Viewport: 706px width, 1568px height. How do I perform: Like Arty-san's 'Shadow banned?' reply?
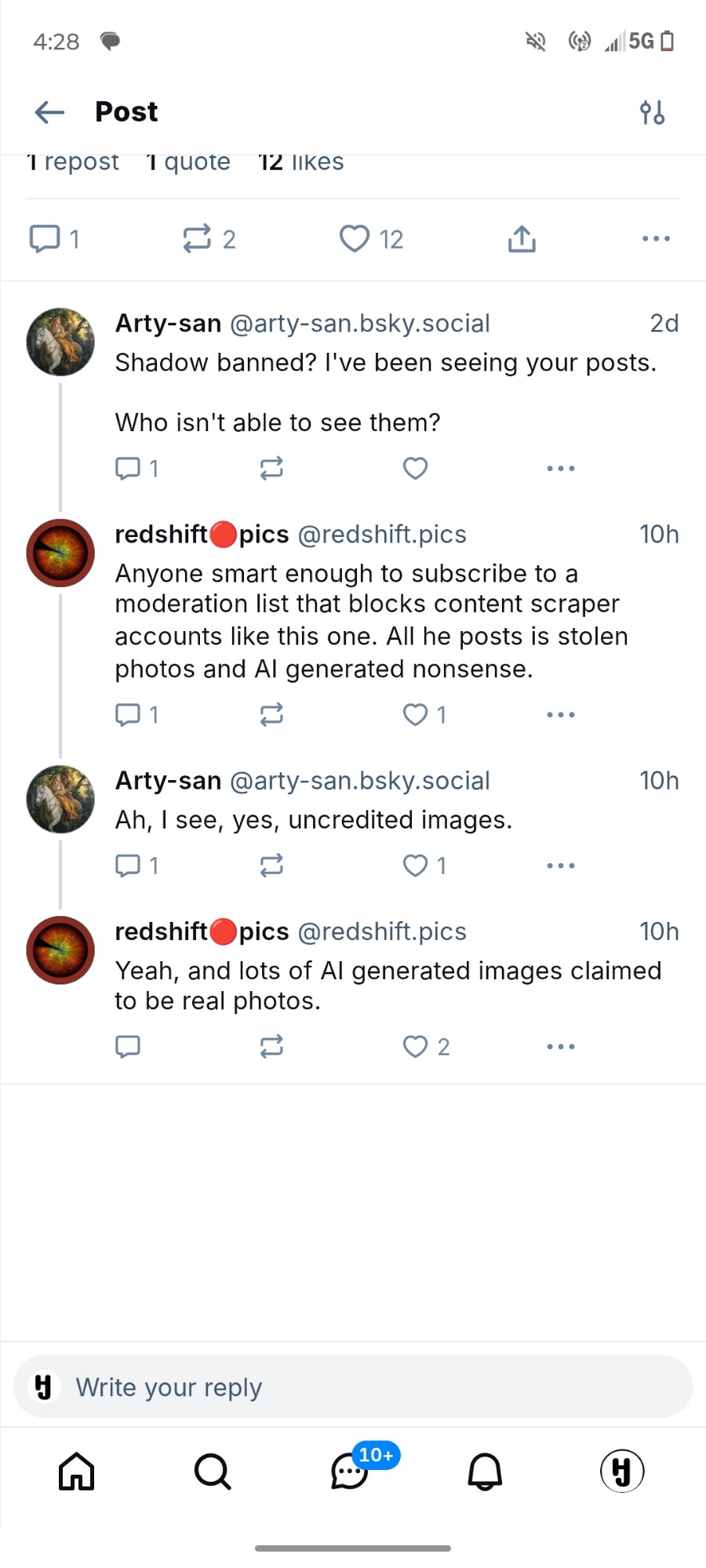click(x=415, y=468)
